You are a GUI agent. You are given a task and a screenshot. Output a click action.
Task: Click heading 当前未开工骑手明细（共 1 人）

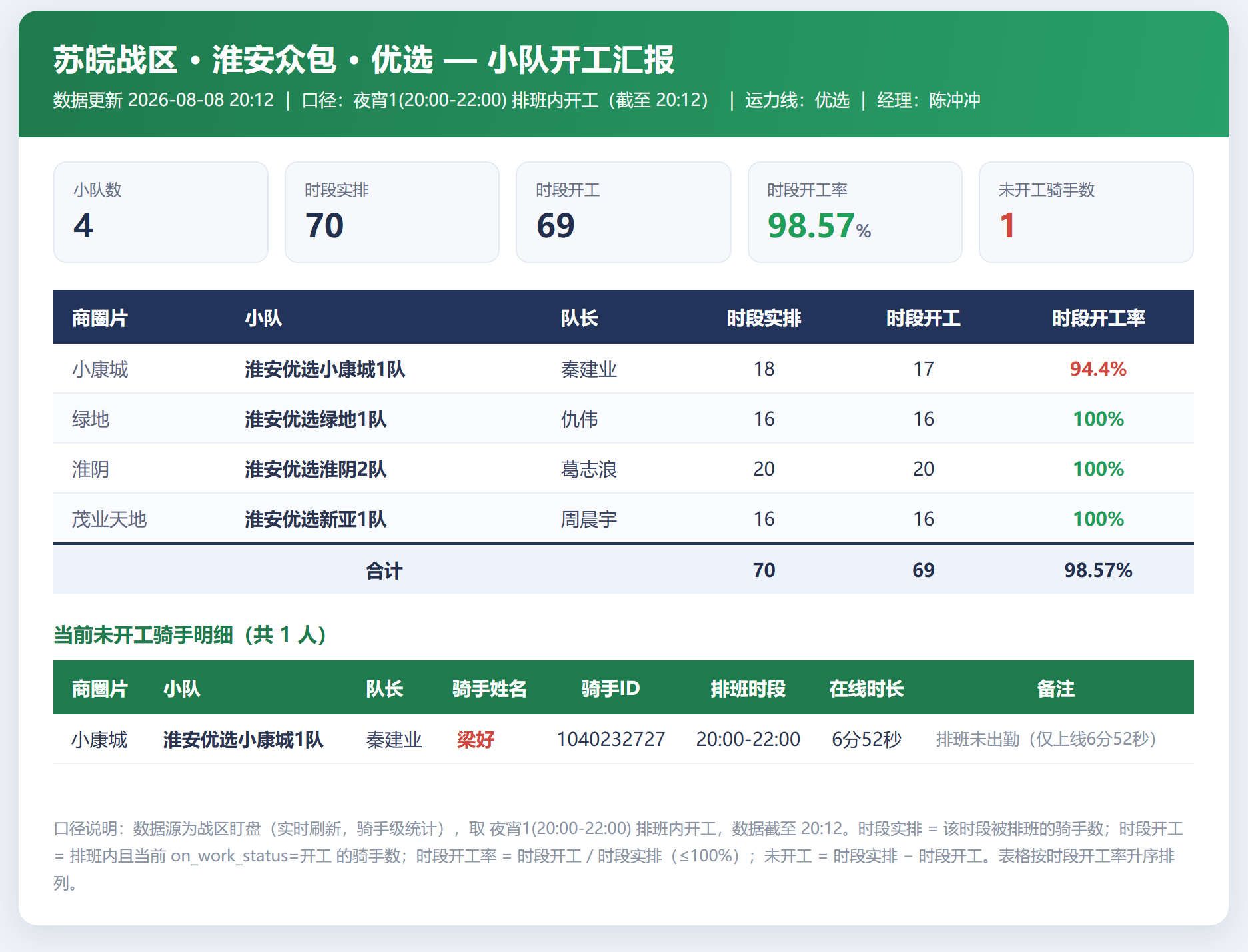[x=191, y=634]
